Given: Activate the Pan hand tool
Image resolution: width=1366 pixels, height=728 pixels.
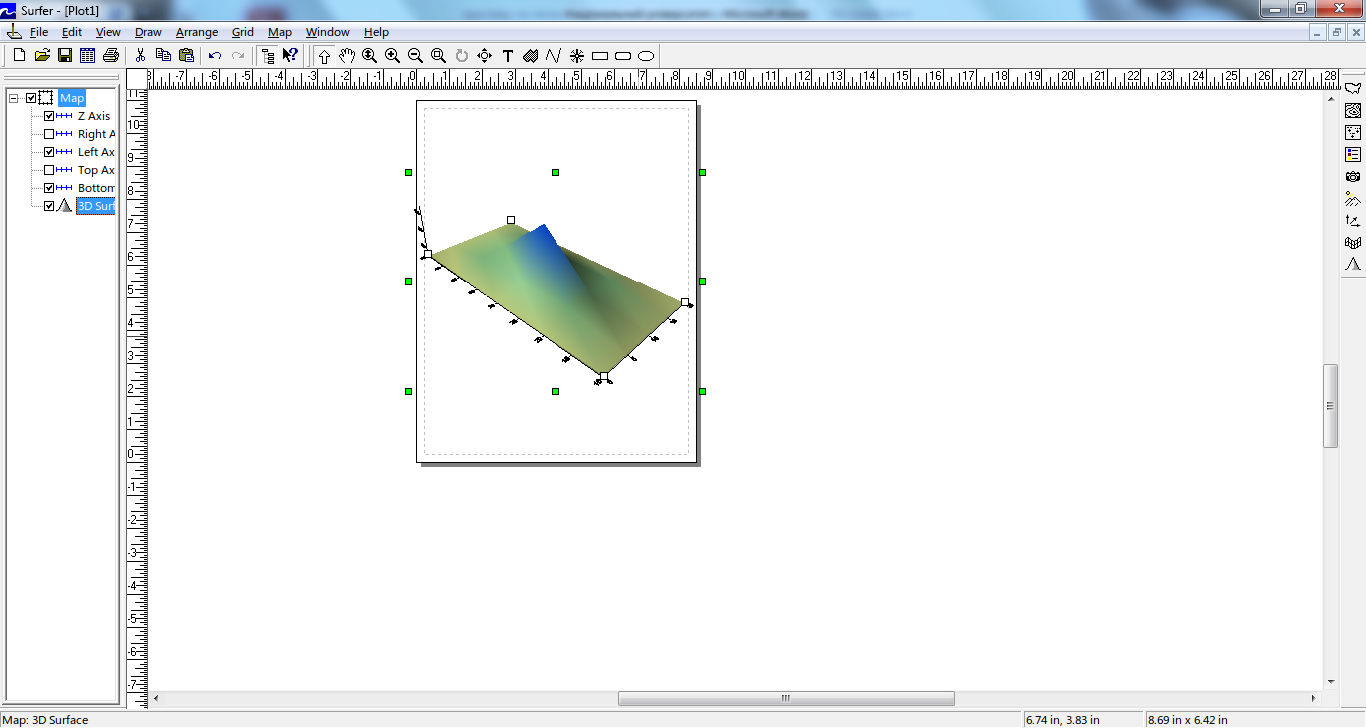Looking at the screenshot, I should pos(347,56).
